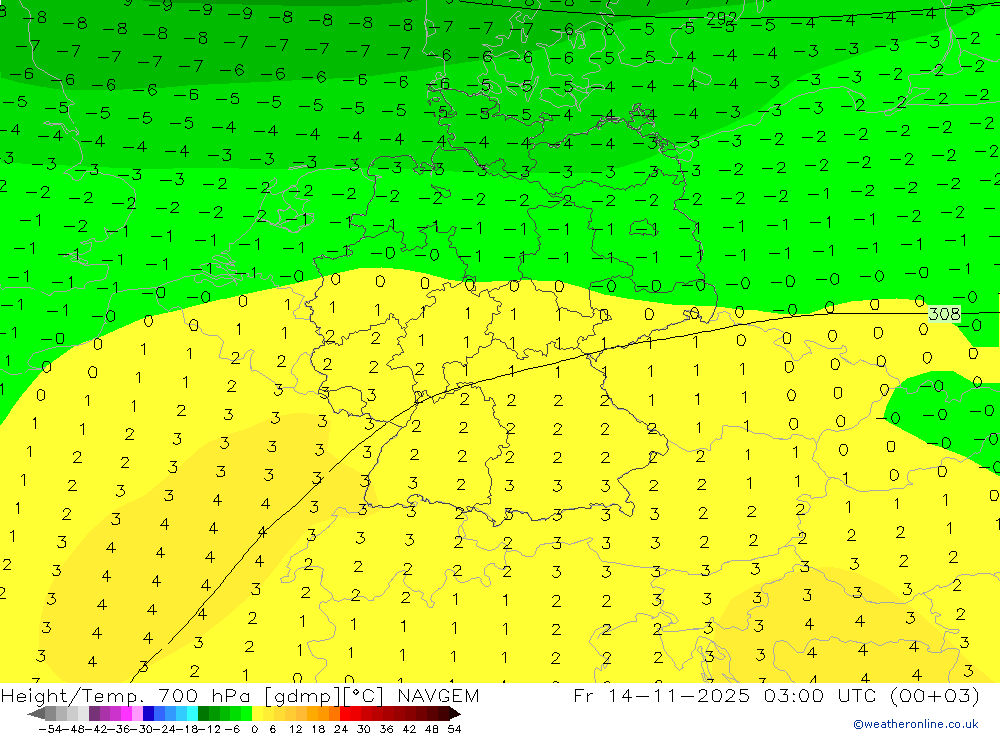The width and height of the screenshot is (1000, 733).
Task: Click the -54 tick label on the color scale
Action: pos(51,729)
